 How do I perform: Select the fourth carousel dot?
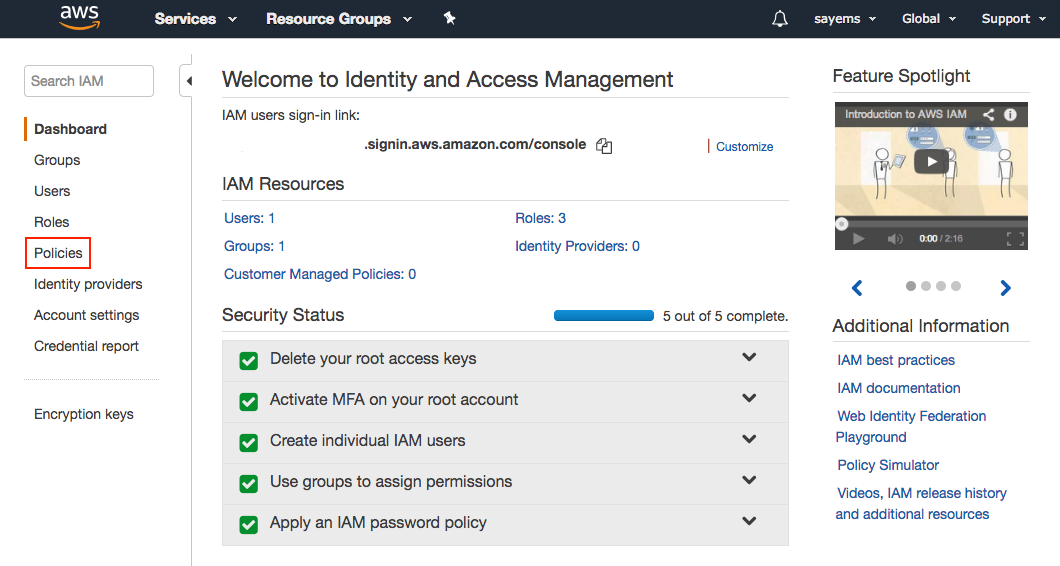click(x=956, y=286)
